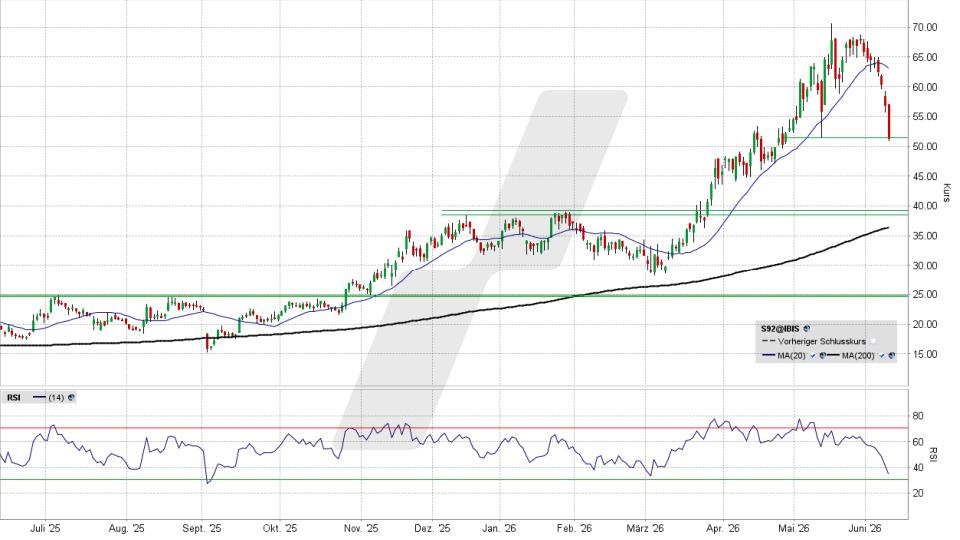Click the Sept. '25 date label
This screenshot has width=960, height=540.
[202, 528]
